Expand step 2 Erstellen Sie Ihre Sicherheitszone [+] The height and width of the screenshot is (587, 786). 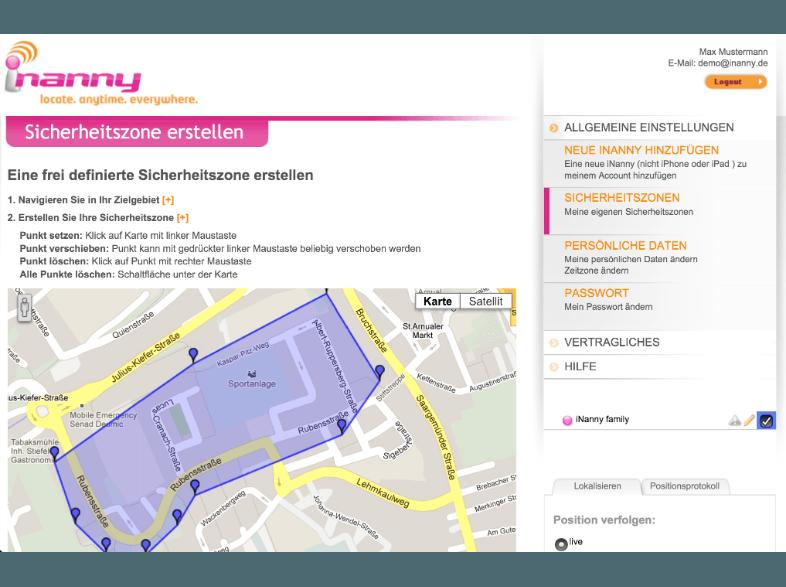182,218
